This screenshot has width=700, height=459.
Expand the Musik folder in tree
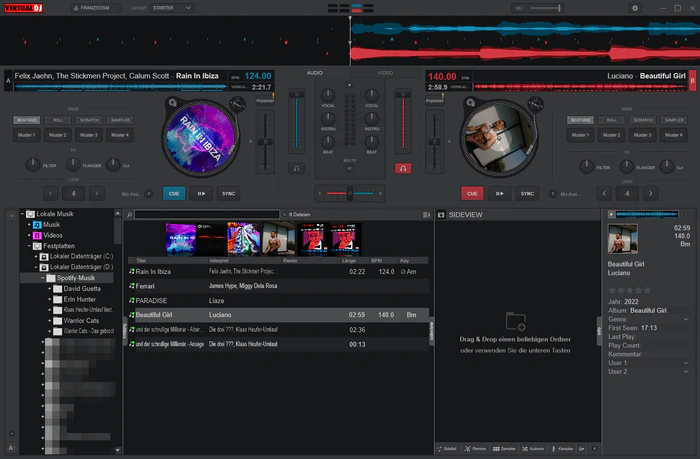pos(31,225)
